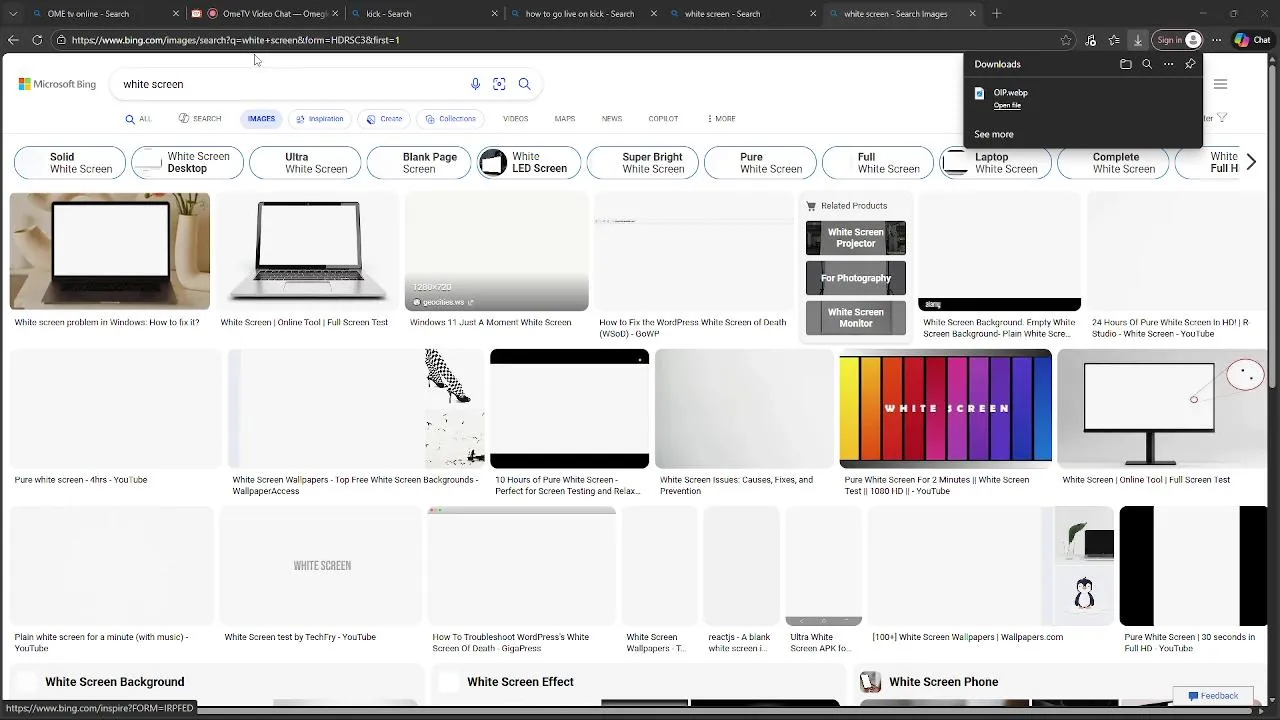Image resolution: width=1280 pixels, height=720 pixels.
Task: Click 'White Screen Monitor' related product
Action: tap(856, 317)
